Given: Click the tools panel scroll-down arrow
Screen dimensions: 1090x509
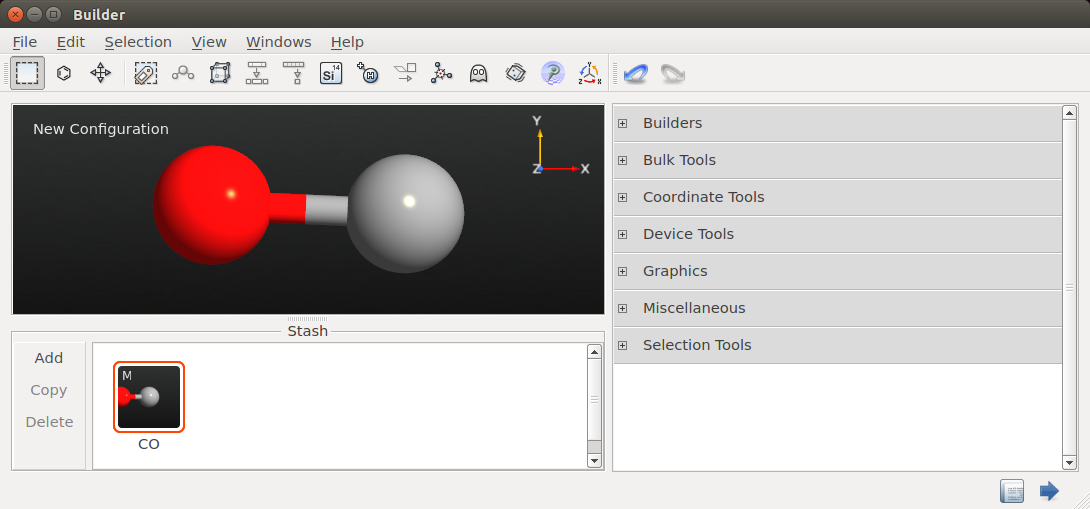Looking at the screenshot, I should [x=1069, y=462].
